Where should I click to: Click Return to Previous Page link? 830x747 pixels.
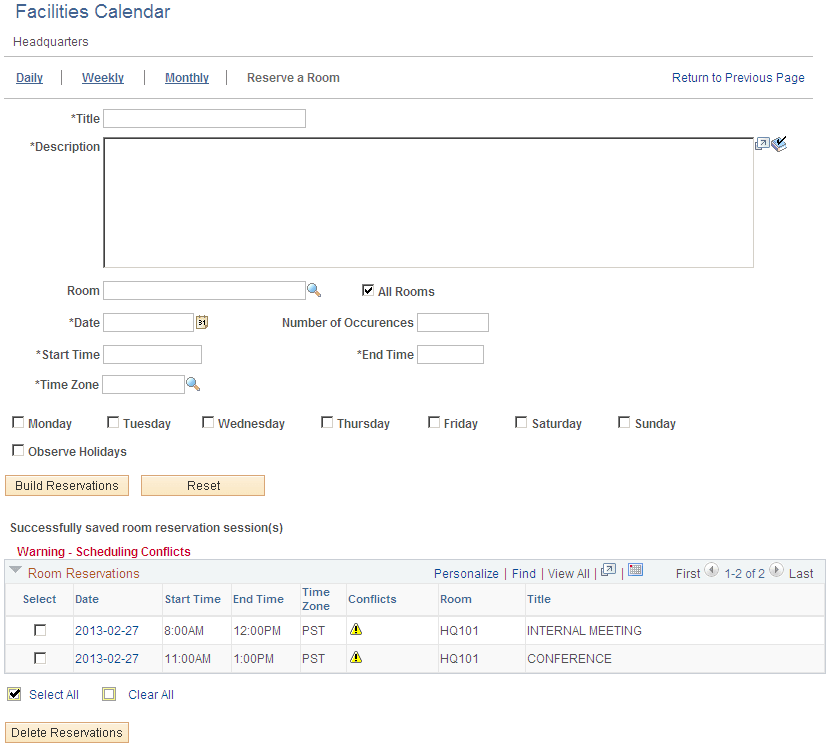pyautogui.click(x=738, y=78)
